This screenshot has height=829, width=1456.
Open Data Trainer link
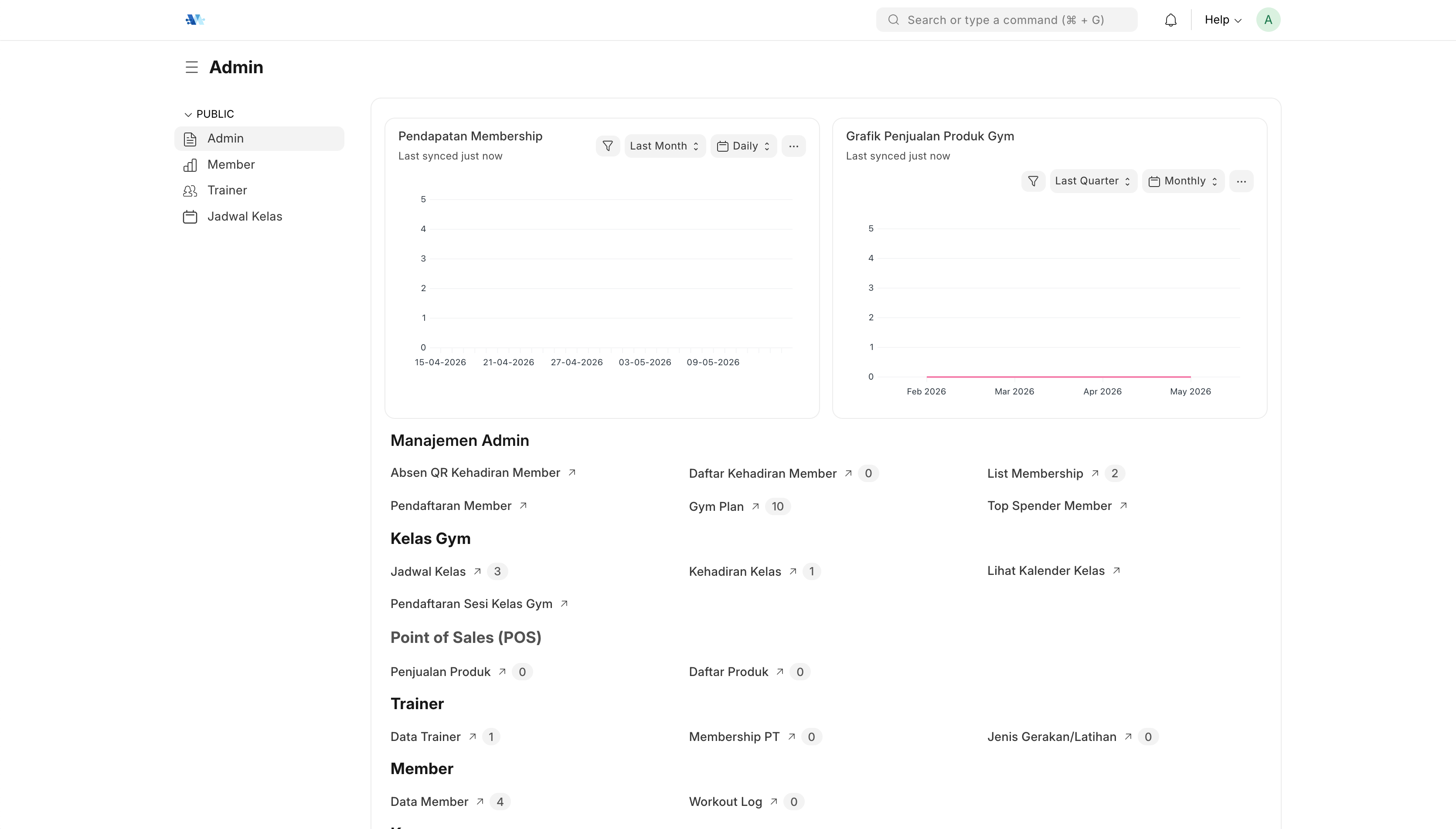(x=425, y=737)
